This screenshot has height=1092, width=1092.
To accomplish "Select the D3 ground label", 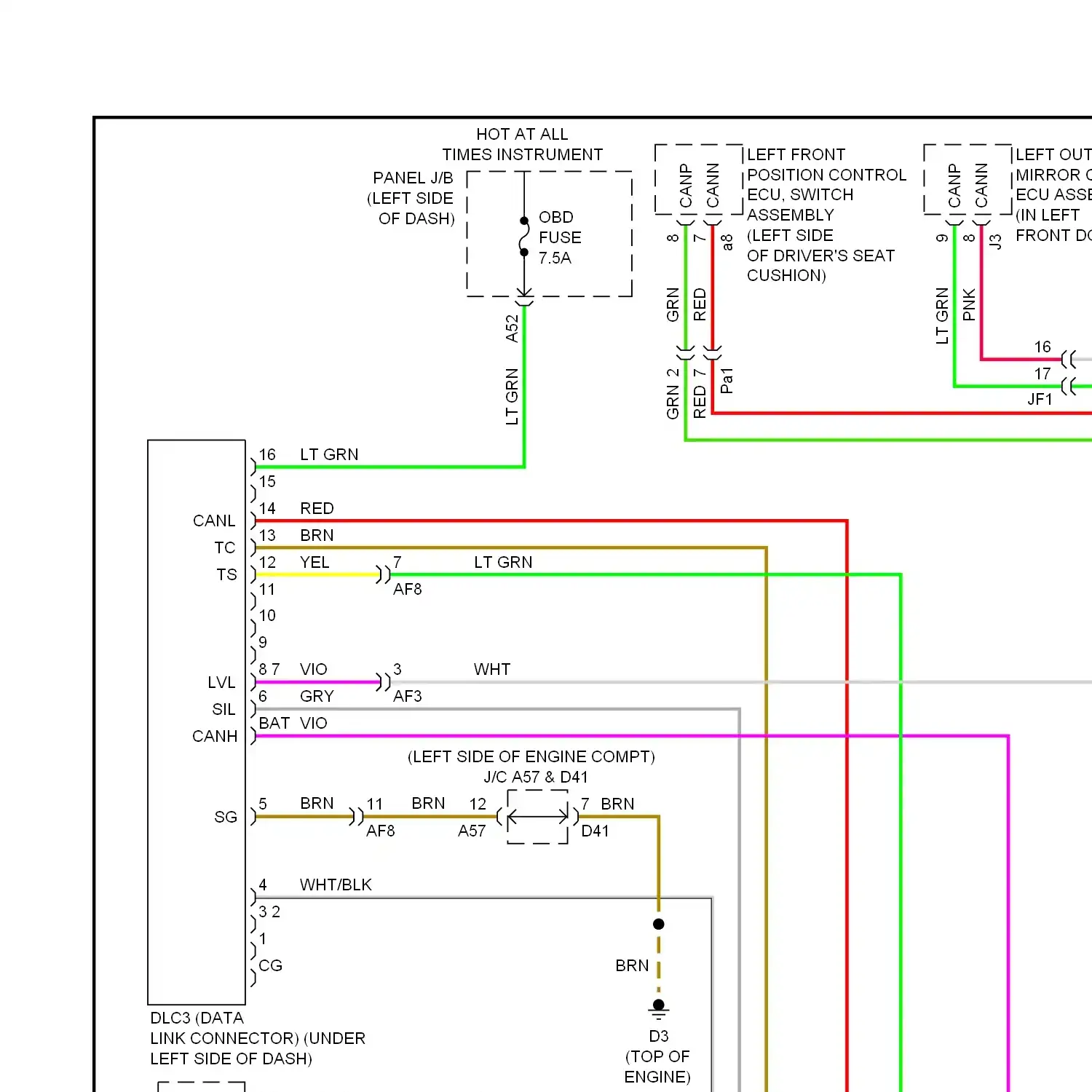I will click(x=659, y=1036).
